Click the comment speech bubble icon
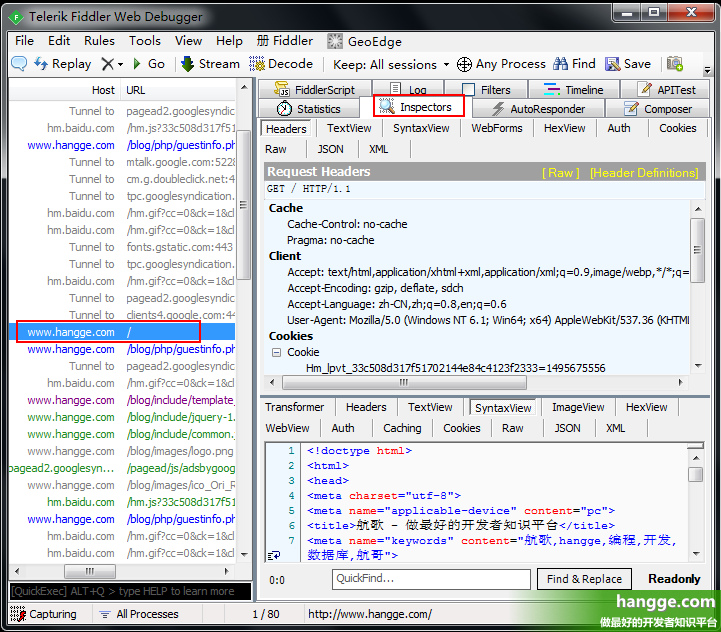The height and width of the screenshot is (632, 721). (x=19, y=63)
